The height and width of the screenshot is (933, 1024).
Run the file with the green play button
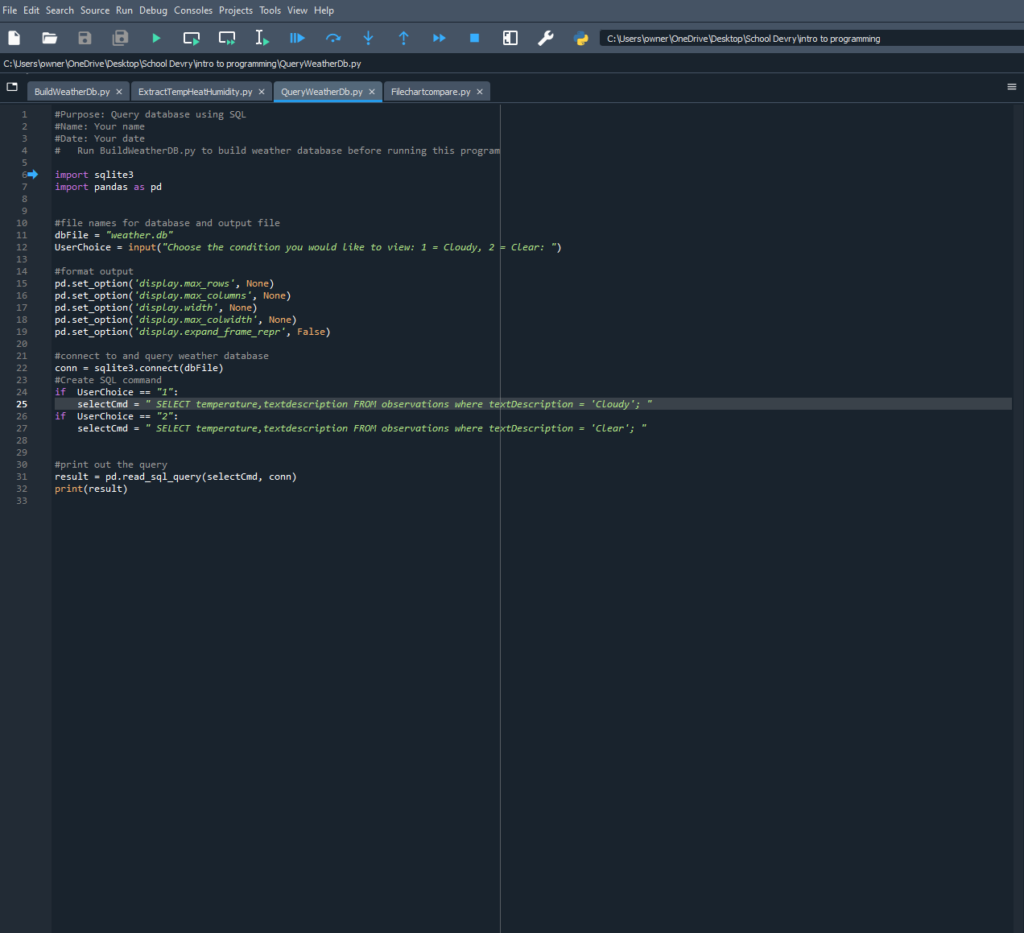pos(156,38)
